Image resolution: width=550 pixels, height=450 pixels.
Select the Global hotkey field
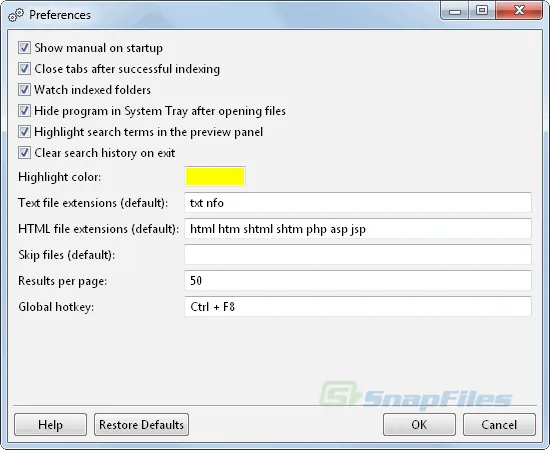coord(358,307)
